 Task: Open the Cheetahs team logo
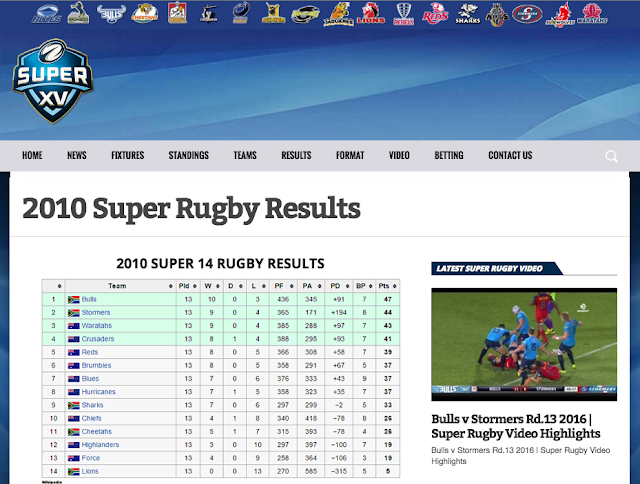pos(144,13)
